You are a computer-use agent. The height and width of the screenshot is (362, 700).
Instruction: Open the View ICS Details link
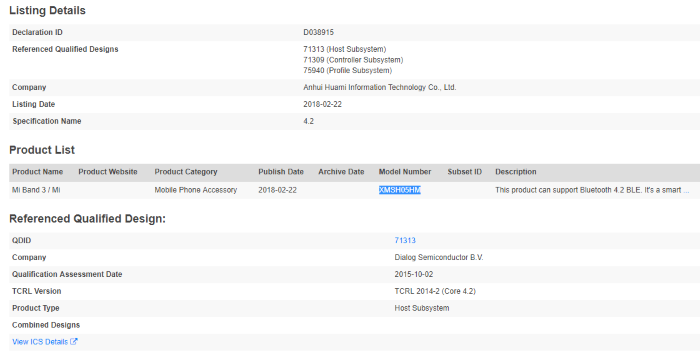pos(40,342)
